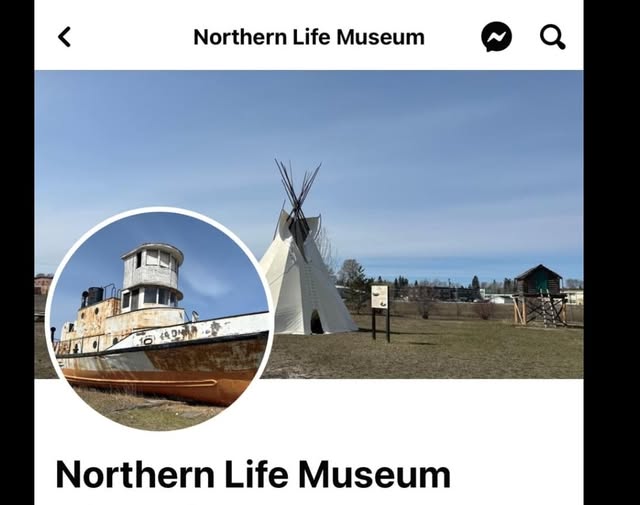View the cover photo of museum grounds

point(309,224)
